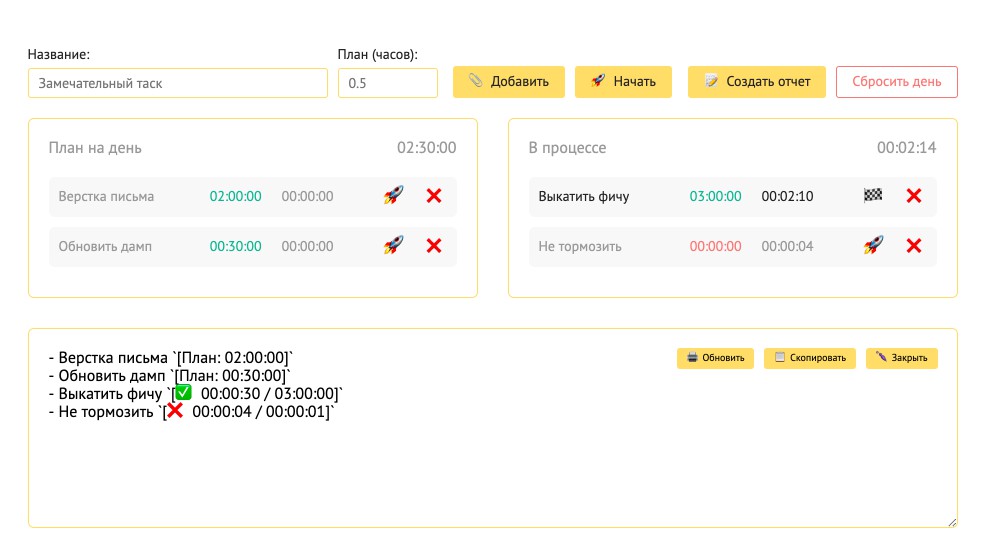This screenshot has height=548, width=986.
Task: Remove the Обновить дамп task
Action: click(x=434, y=245)
